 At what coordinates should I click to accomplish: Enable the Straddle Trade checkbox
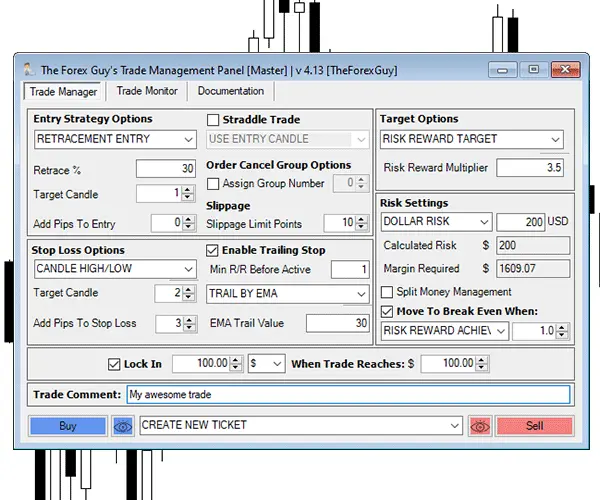[213, 120]
